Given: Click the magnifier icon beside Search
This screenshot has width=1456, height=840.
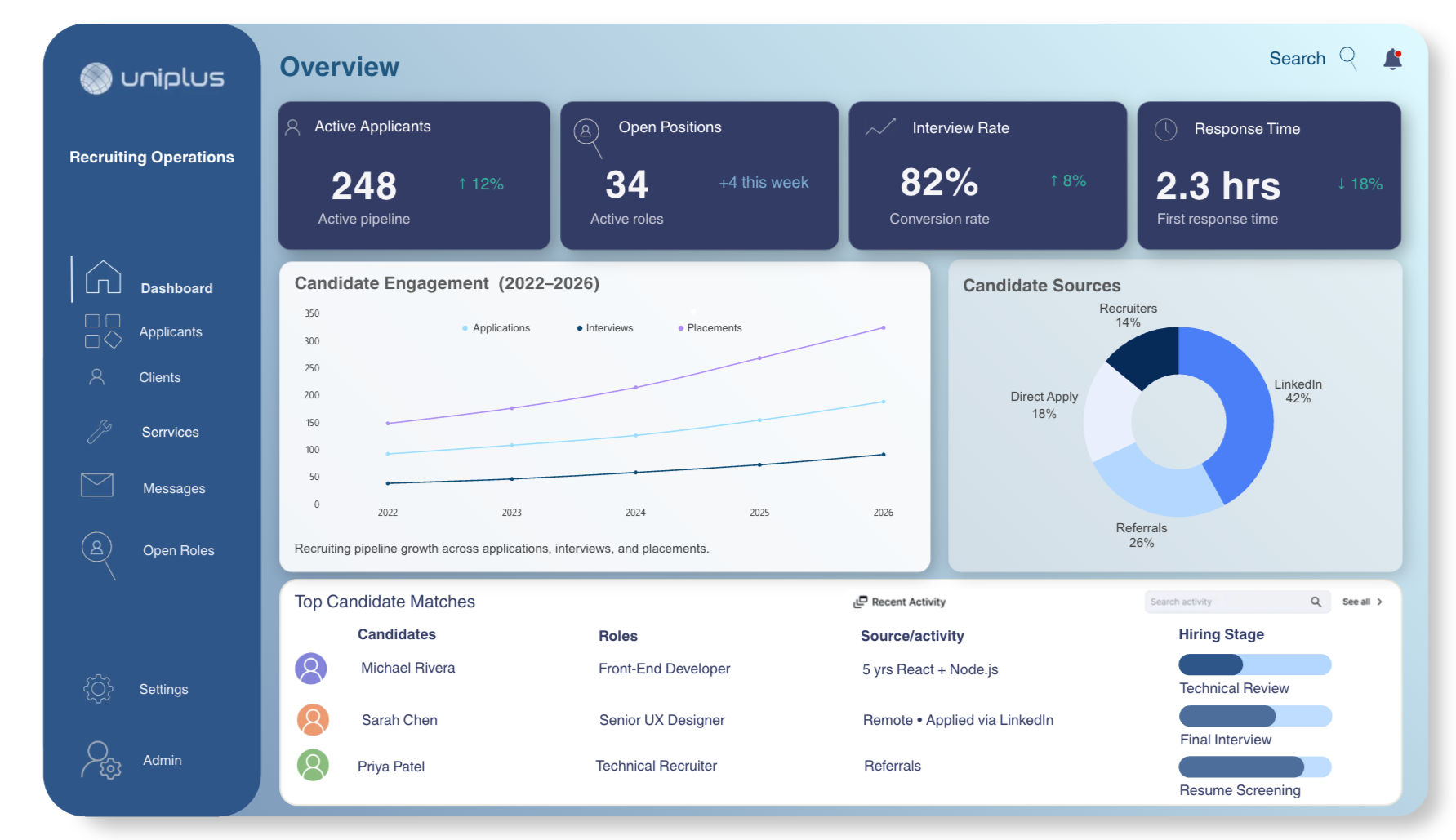Looking at the screenshot, I should click(1348, 59).
